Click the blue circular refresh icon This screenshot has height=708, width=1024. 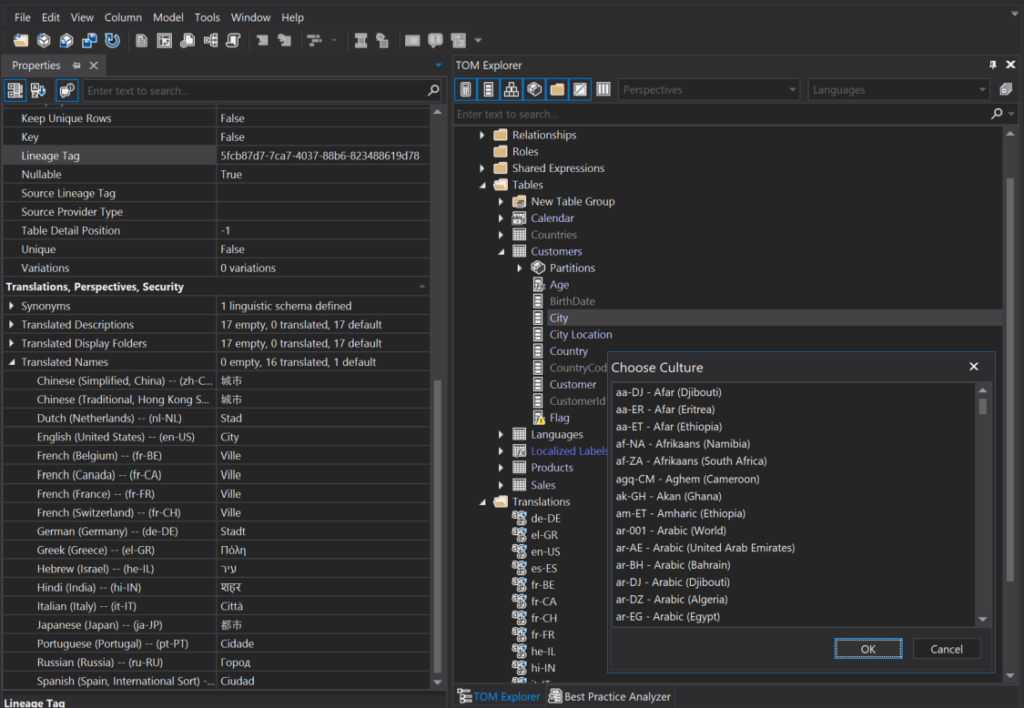tap(112, 40)
